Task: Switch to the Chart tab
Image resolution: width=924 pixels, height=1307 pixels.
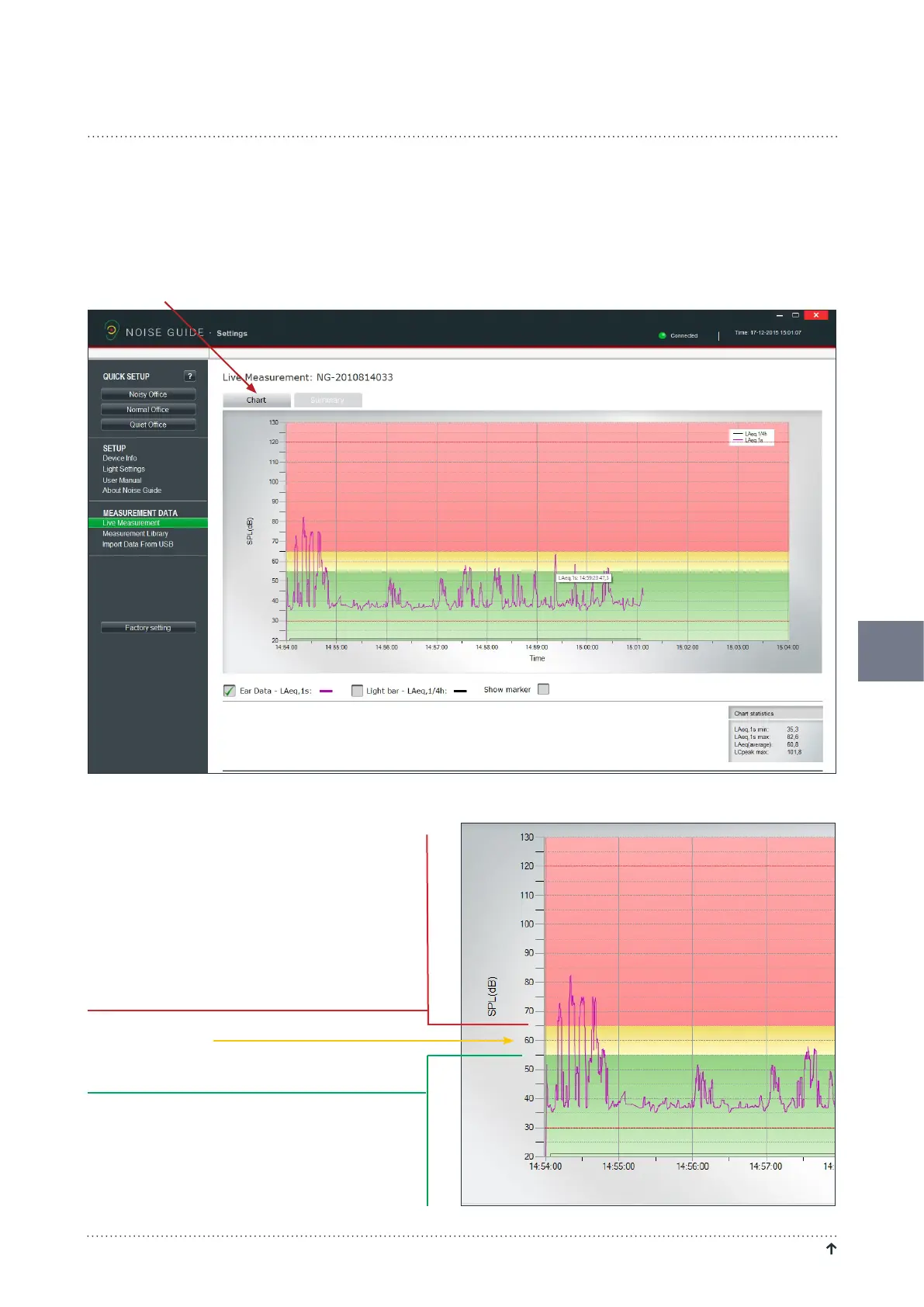Action: (257, 400)
